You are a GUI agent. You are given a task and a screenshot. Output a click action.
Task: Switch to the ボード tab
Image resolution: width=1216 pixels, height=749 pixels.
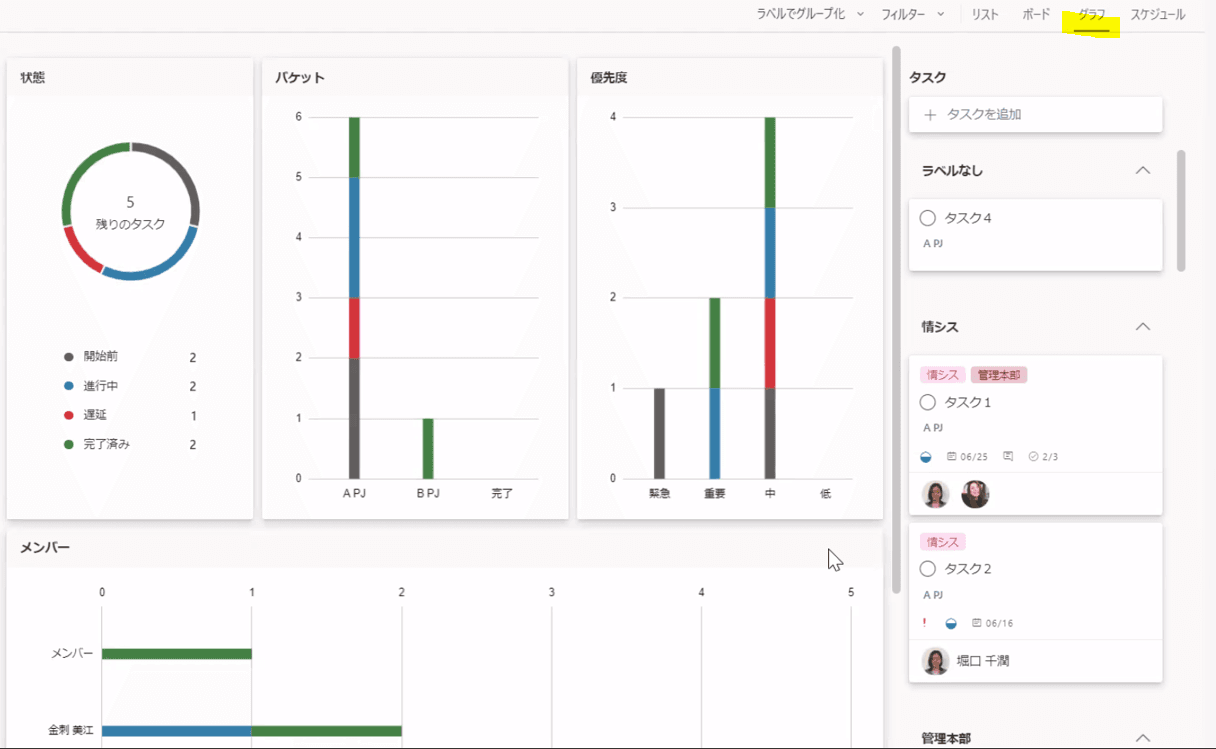pyautogui.click(x=1036, y=15)
